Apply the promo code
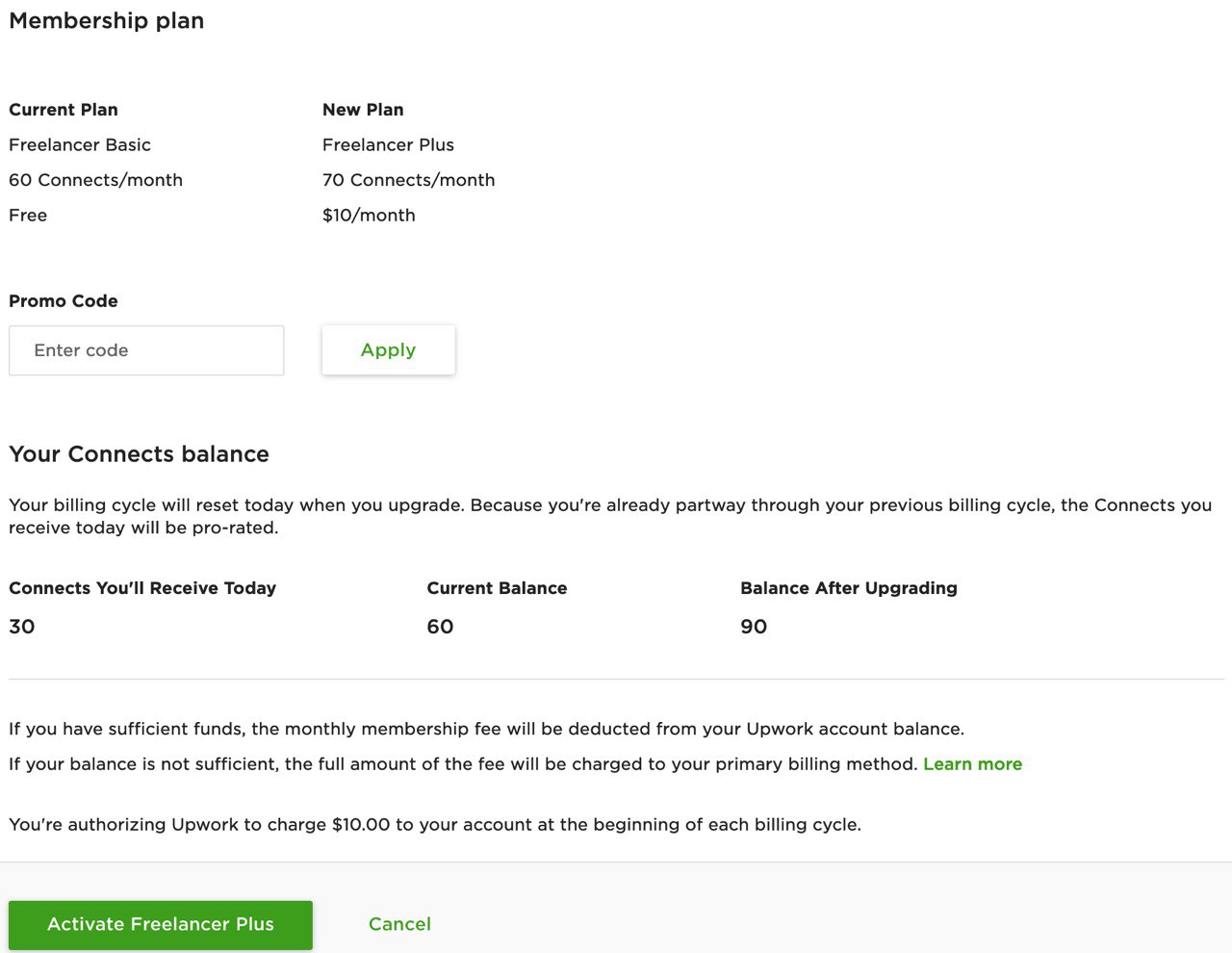1232x953 pixels. coord(389,350)
